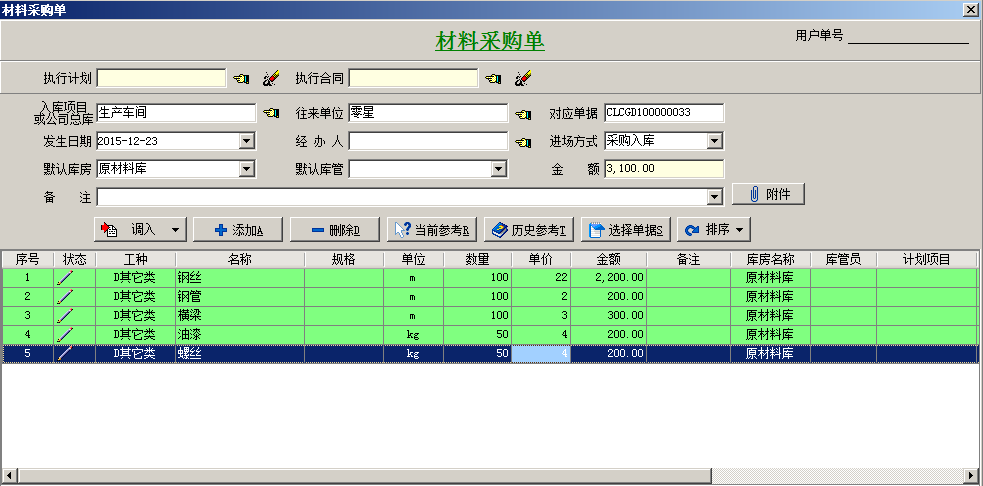
Task: Open the 排序 sort menu
Action: click(x=714, y=230)
